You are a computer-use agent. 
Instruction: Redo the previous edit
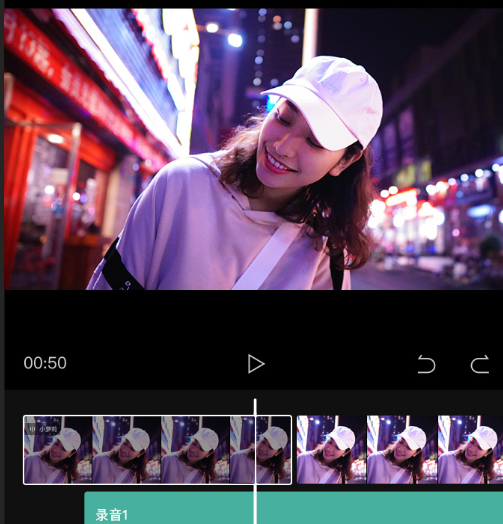click(x=480, y=364)
